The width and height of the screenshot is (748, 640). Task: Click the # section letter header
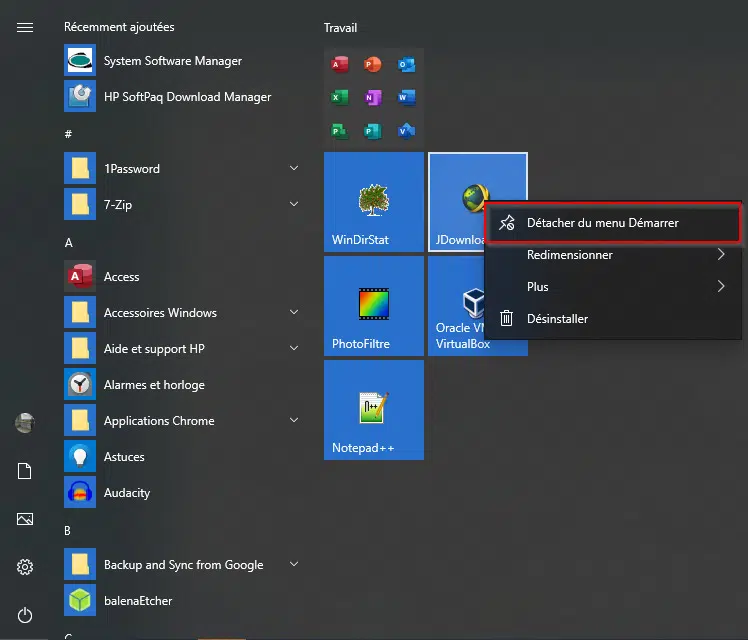click(x=68, y=134)
